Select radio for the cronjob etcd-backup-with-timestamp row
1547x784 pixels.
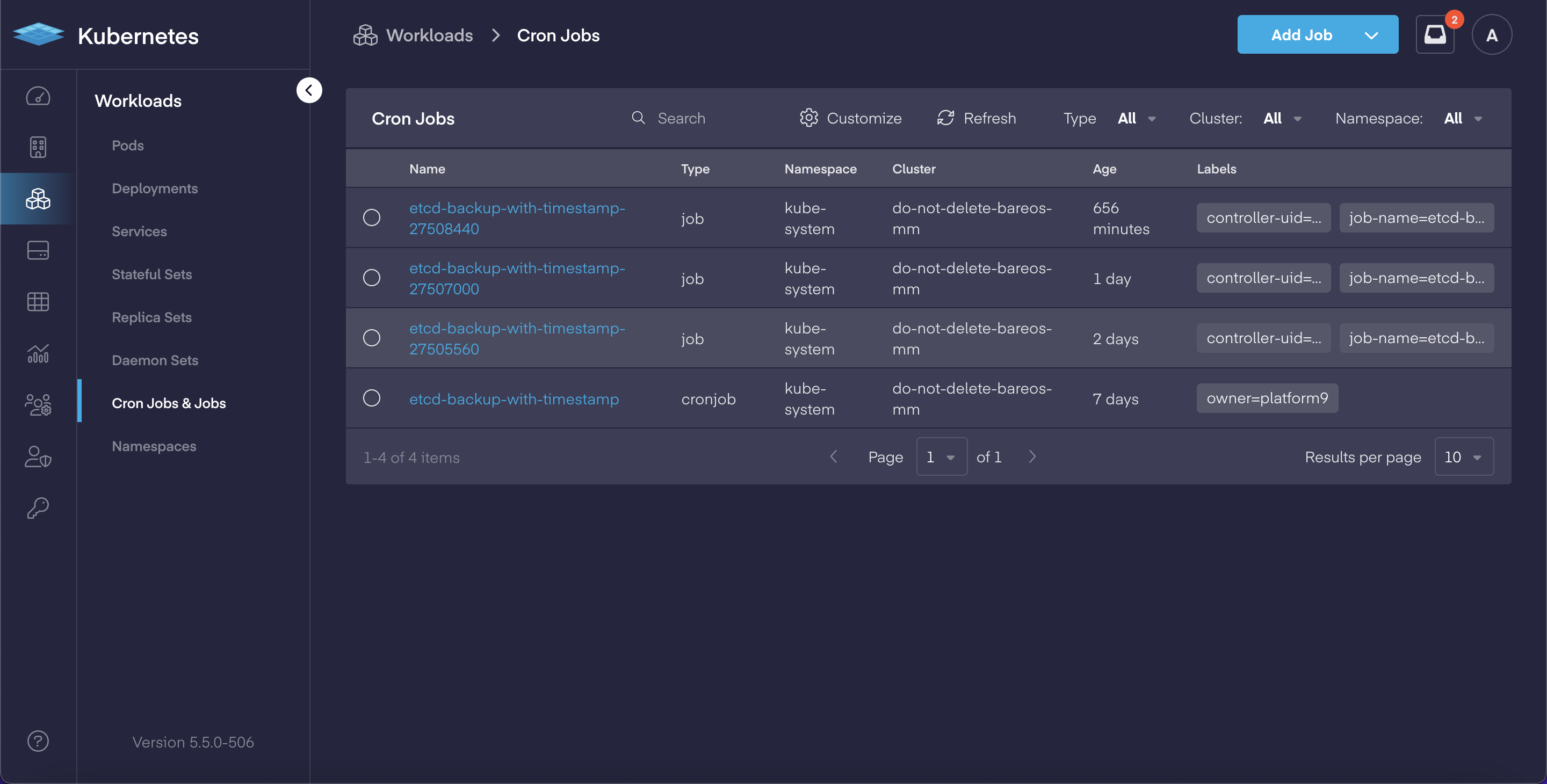pos(372,398)
